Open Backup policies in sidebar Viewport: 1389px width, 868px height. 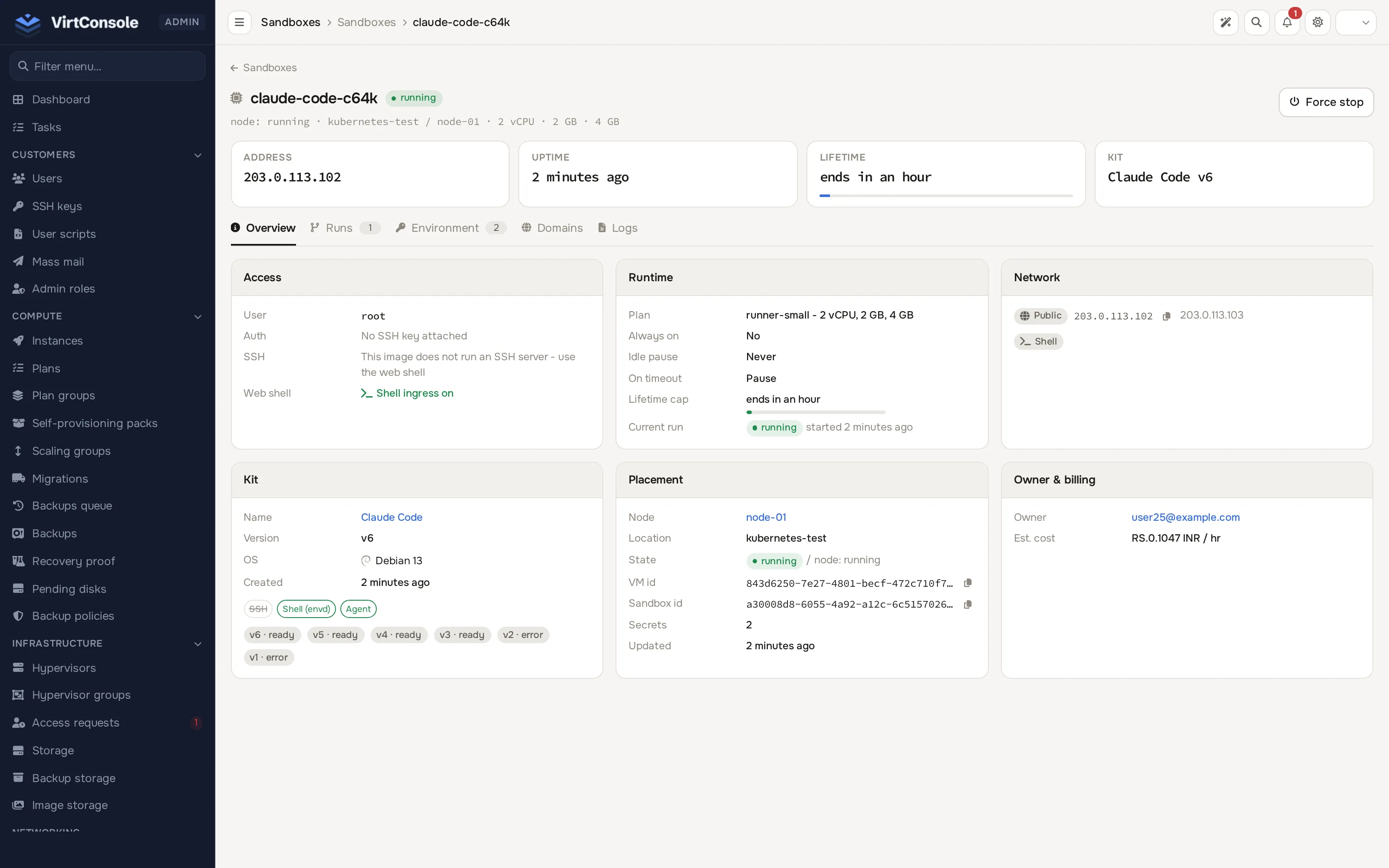[x=107, y=616]
